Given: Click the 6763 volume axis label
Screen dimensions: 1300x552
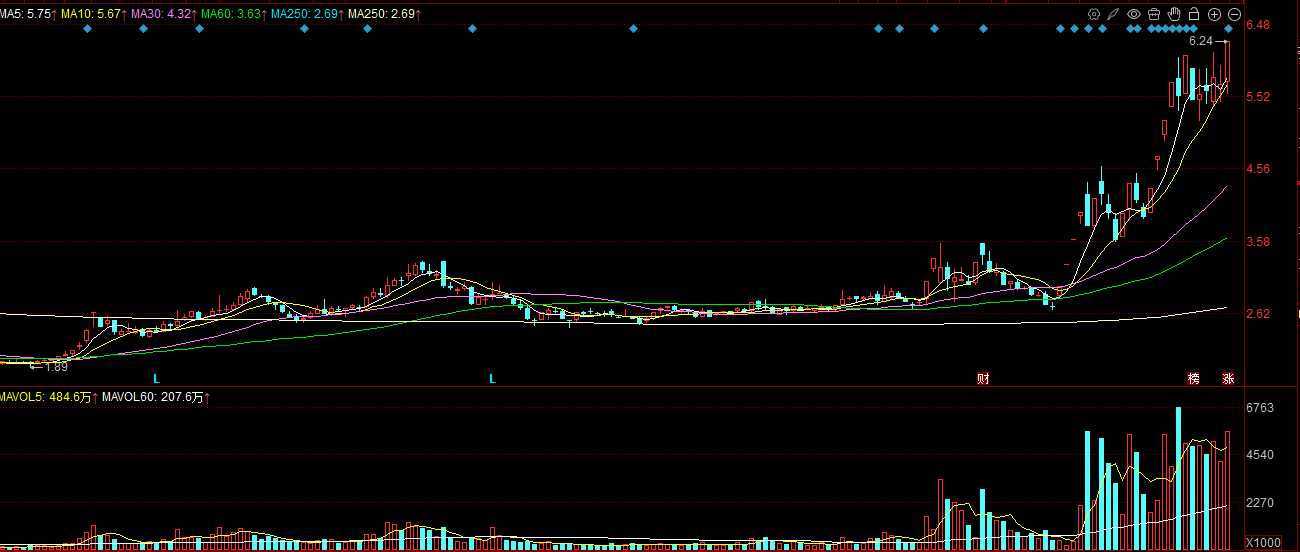Looking at the screenshot, I should 1259,408.
